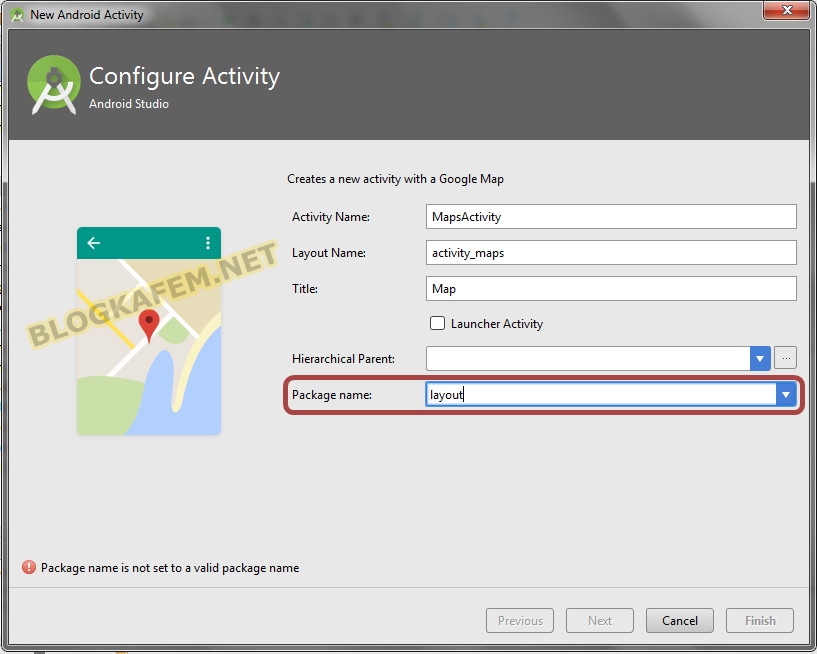Image resolution: width=817 pixels, height=654 pixels.
Task: Click the title bar Android icon
Action: click(17, 15)
